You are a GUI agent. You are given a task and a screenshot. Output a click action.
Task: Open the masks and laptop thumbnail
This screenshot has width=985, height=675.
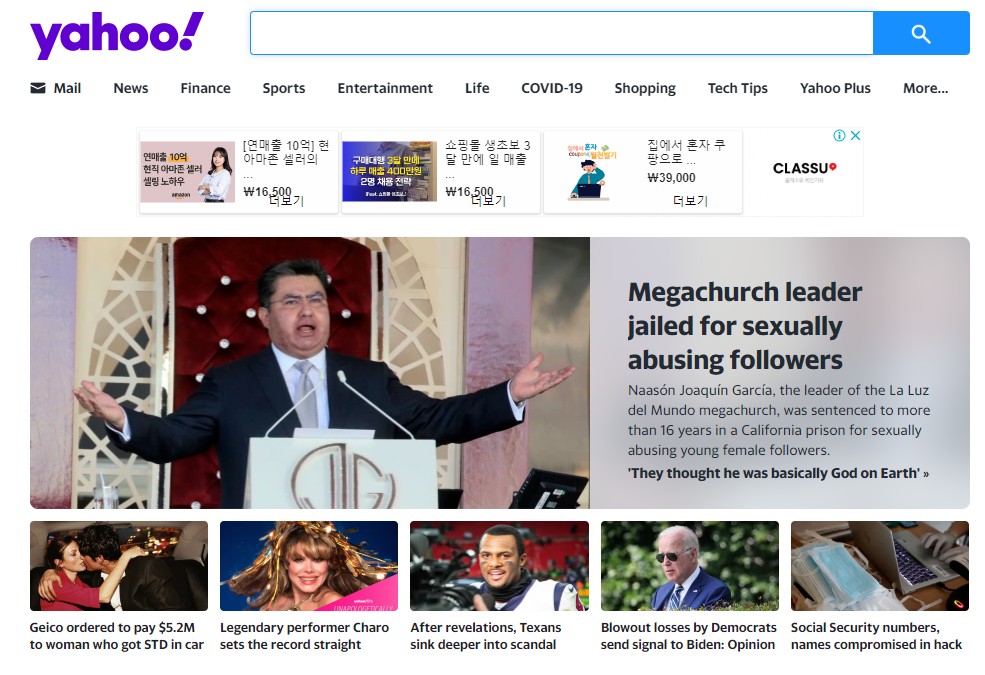click(880, 566)
